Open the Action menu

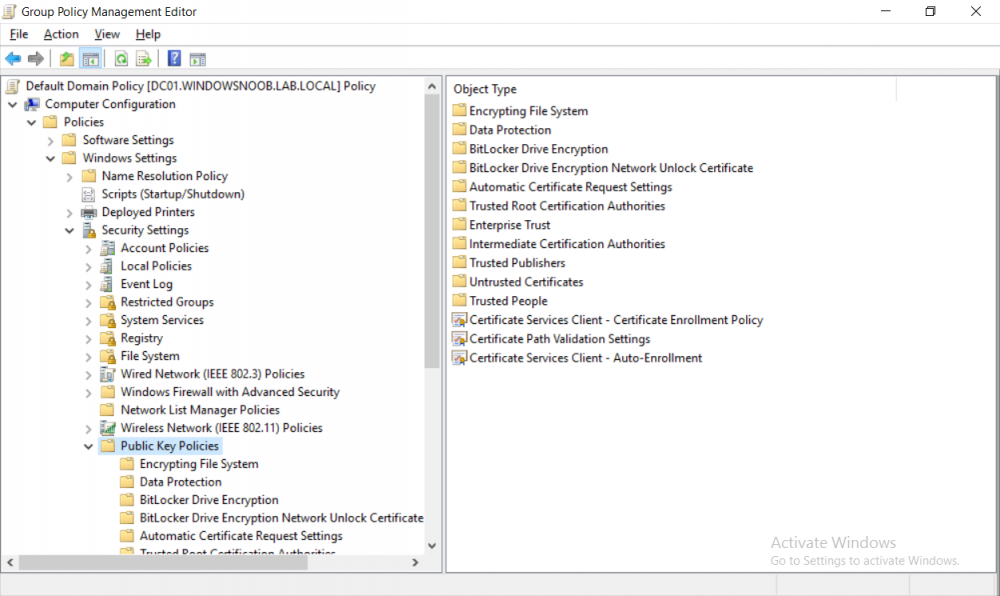click(61, 34)
